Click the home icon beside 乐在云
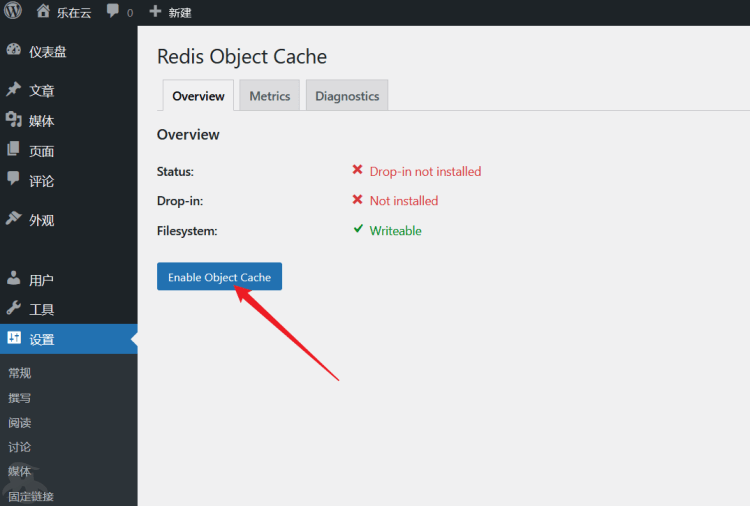The width and height of the screenshot is (750, 506). (43, 11)
